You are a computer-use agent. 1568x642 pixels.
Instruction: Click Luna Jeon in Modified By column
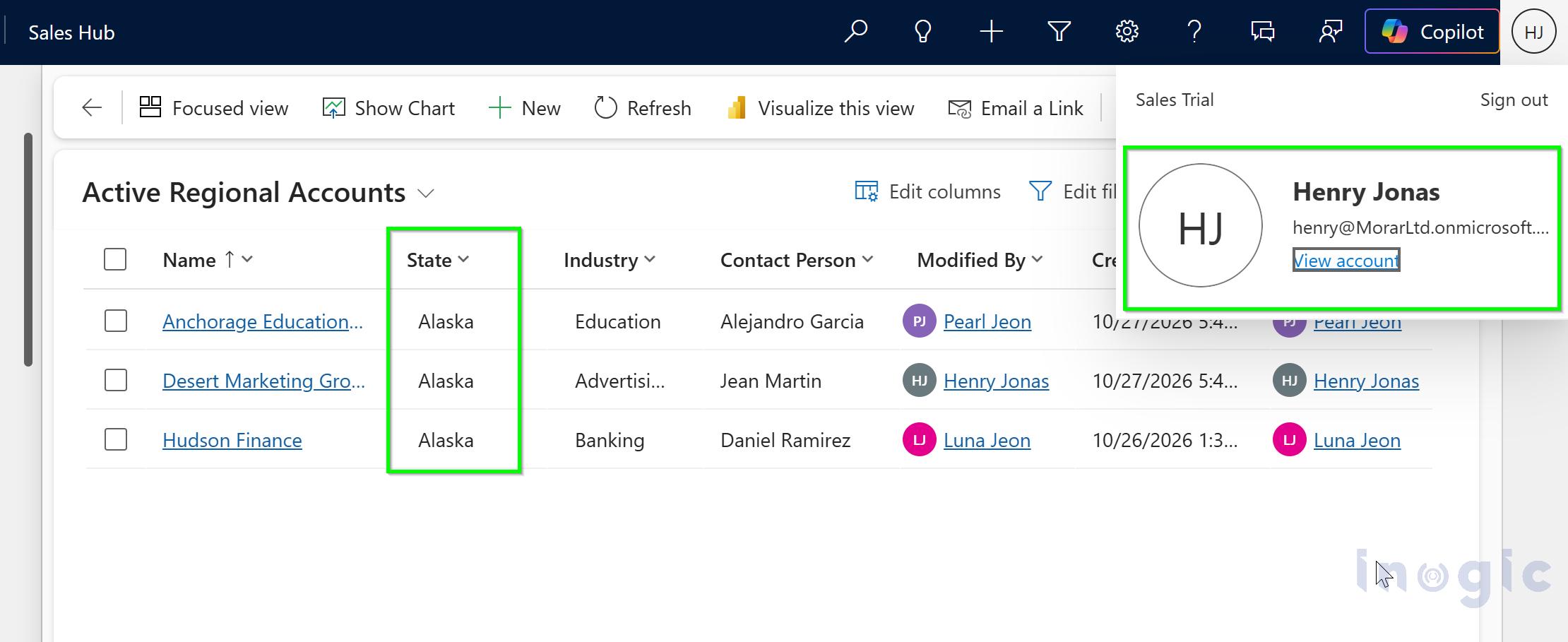pyautogui.click(x=987, y=440)
